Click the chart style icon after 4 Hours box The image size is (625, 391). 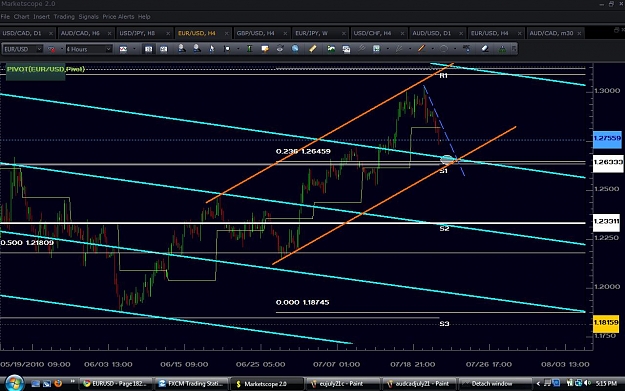[x=123, y=49]
